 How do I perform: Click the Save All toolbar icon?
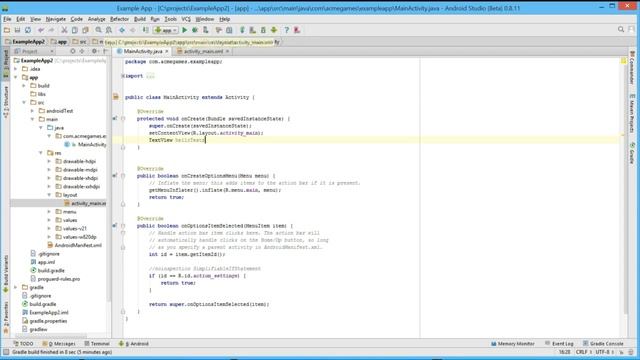tap(17, 30)
